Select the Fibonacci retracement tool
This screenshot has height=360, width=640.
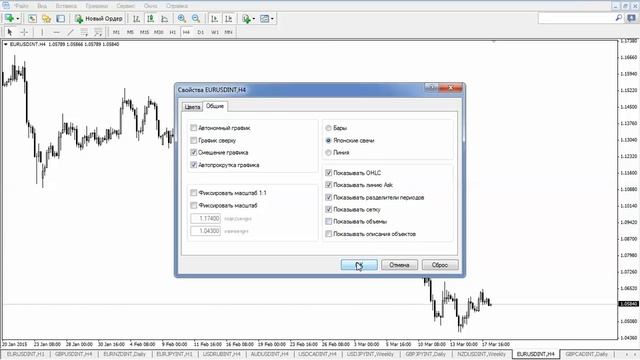click(98, 32)
